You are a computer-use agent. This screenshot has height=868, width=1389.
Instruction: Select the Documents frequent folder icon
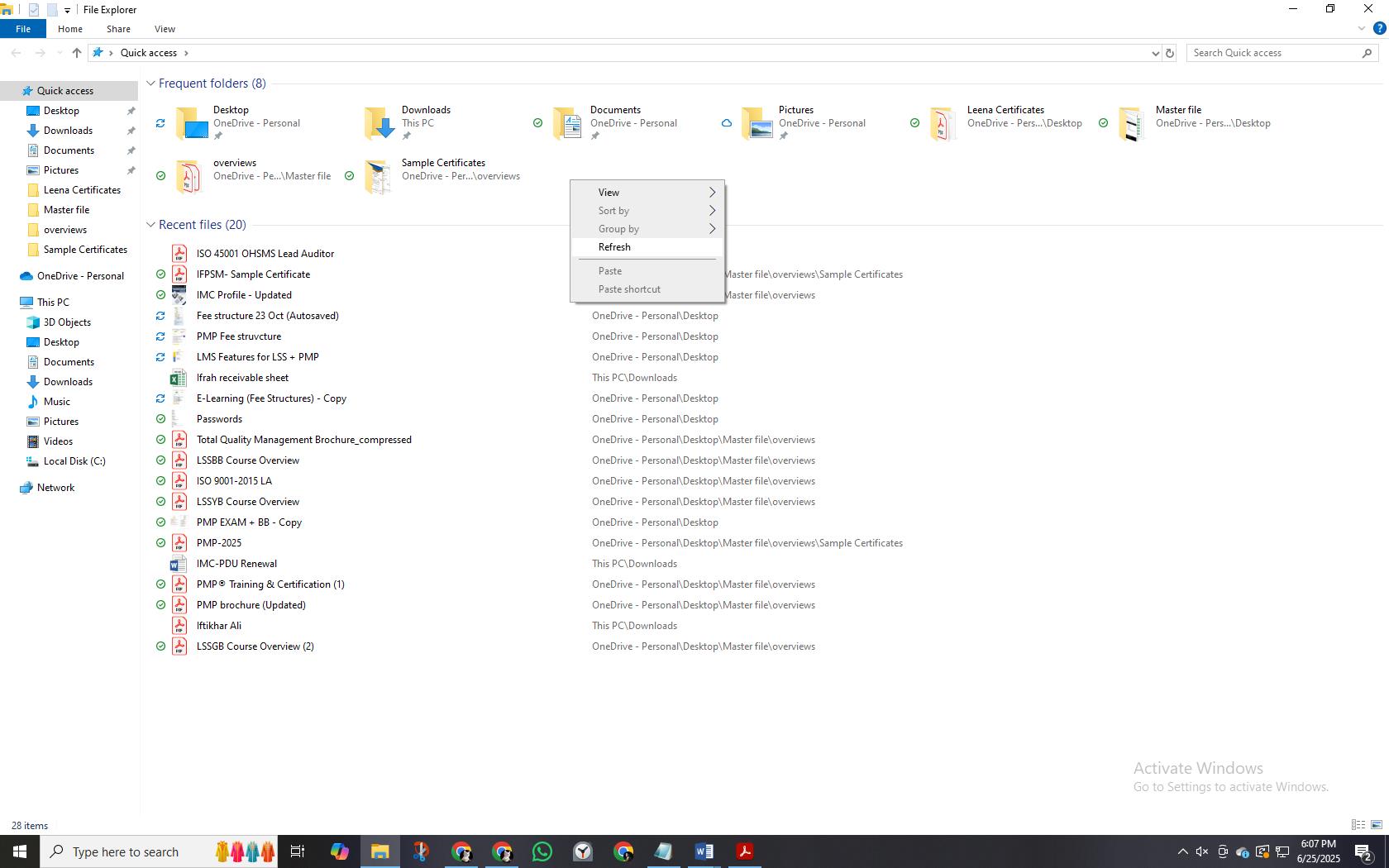(x=569, y=124)
